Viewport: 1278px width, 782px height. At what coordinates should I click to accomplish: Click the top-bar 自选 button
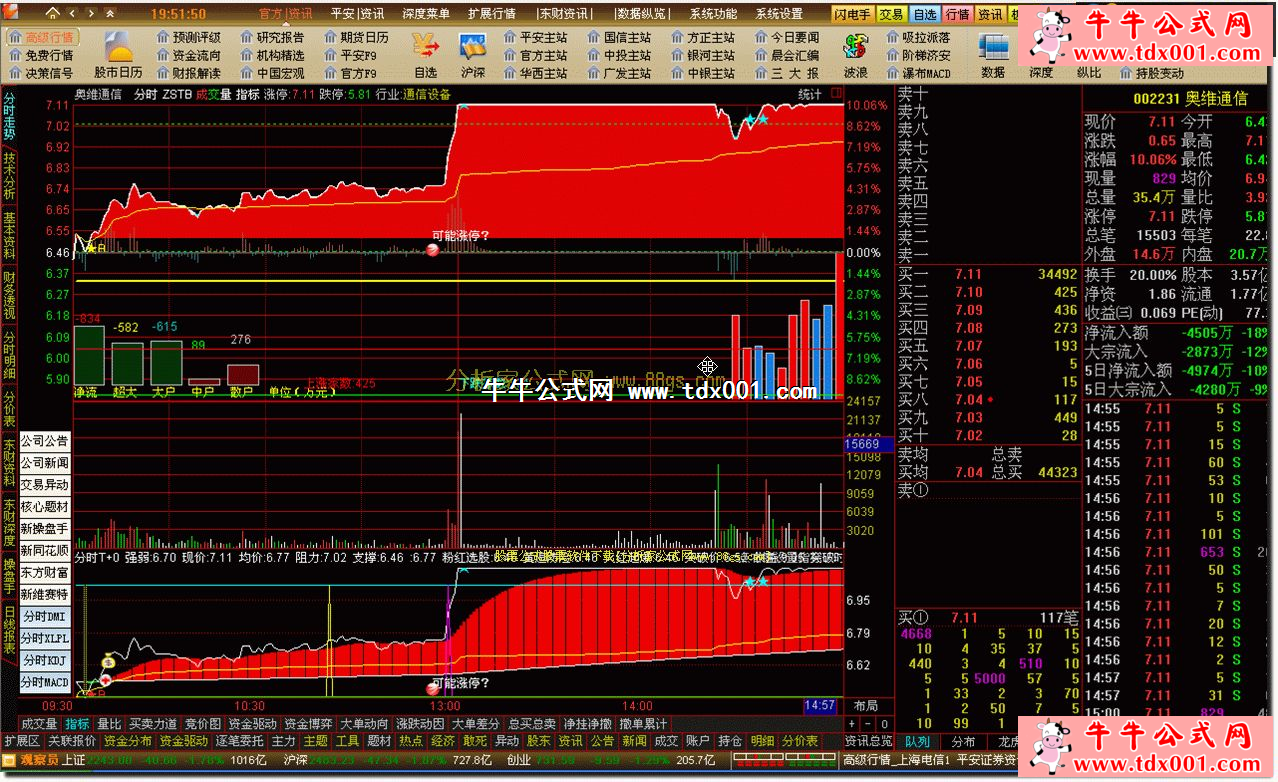[925, 15]
